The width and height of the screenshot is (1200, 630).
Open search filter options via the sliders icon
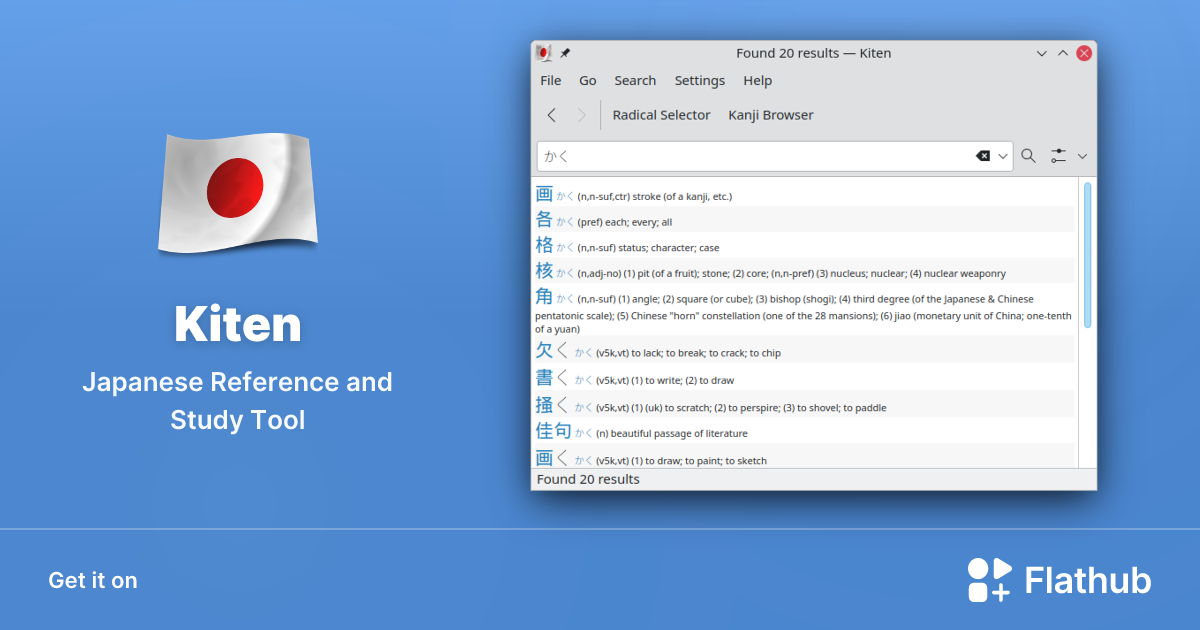[1059, 156]
